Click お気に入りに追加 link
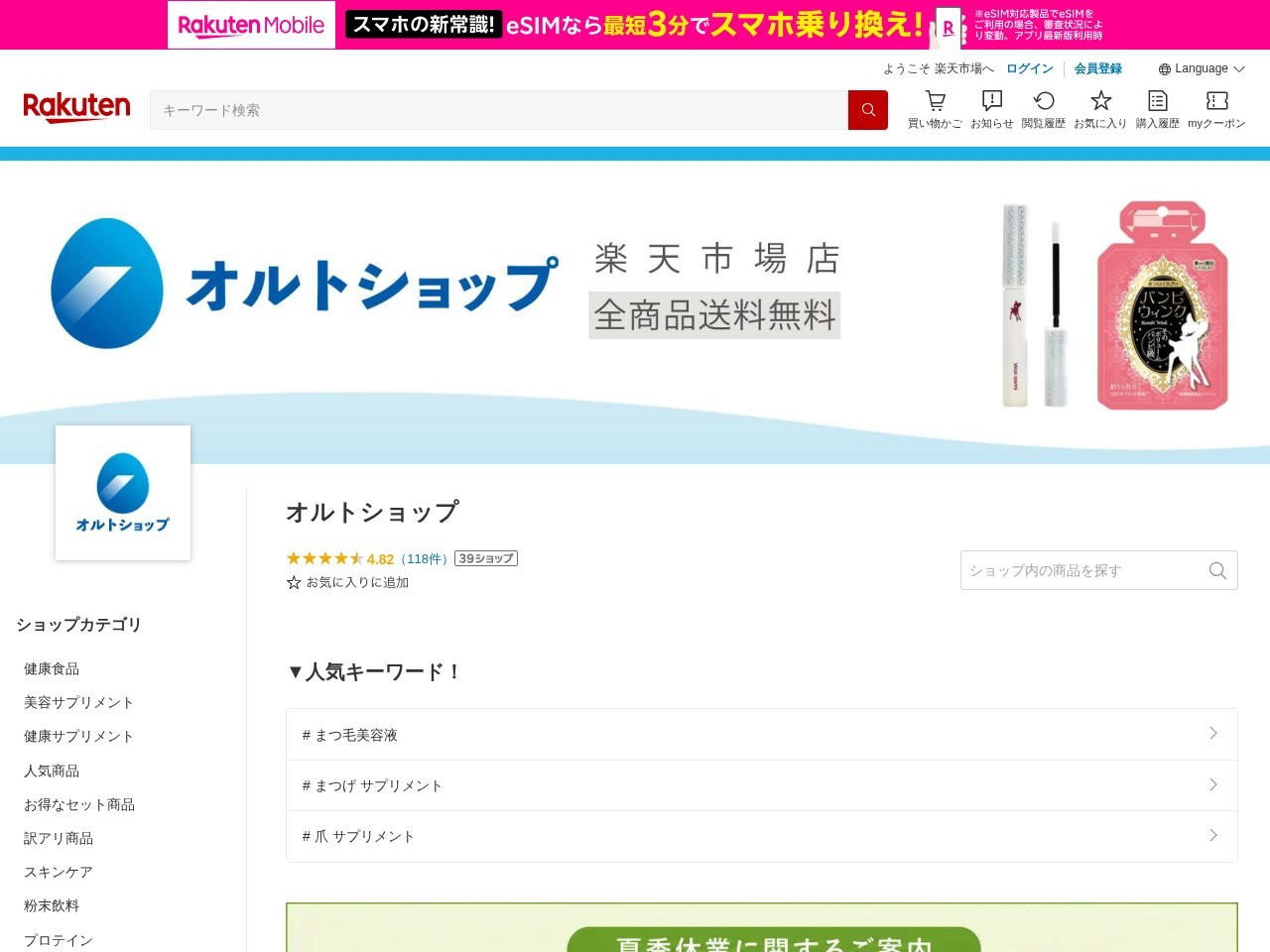 pyautogui.click(x=357, y=583)
